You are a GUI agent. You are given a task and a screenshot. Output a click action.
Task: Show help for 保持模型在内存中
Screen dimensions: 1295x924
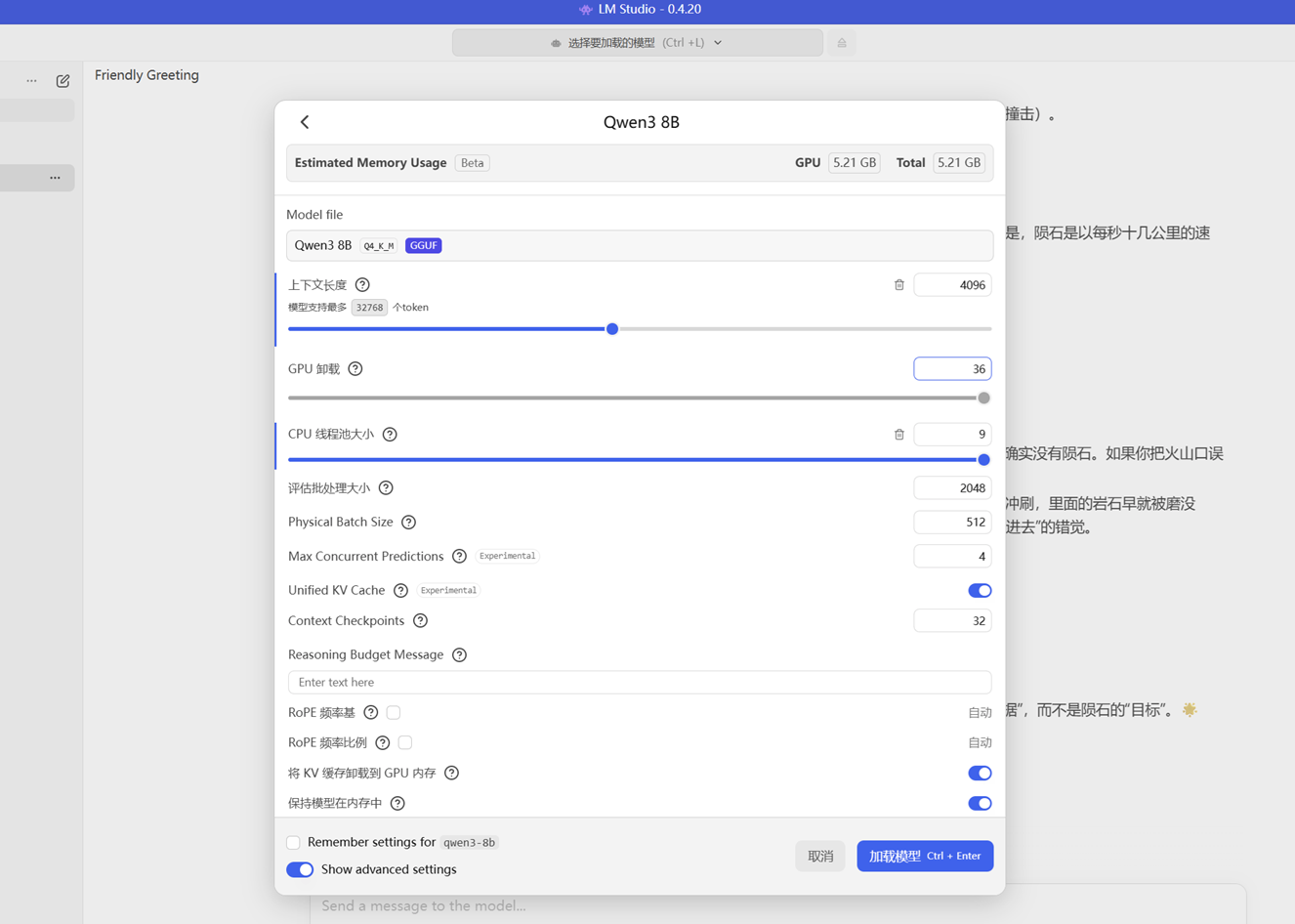point(397,804)
